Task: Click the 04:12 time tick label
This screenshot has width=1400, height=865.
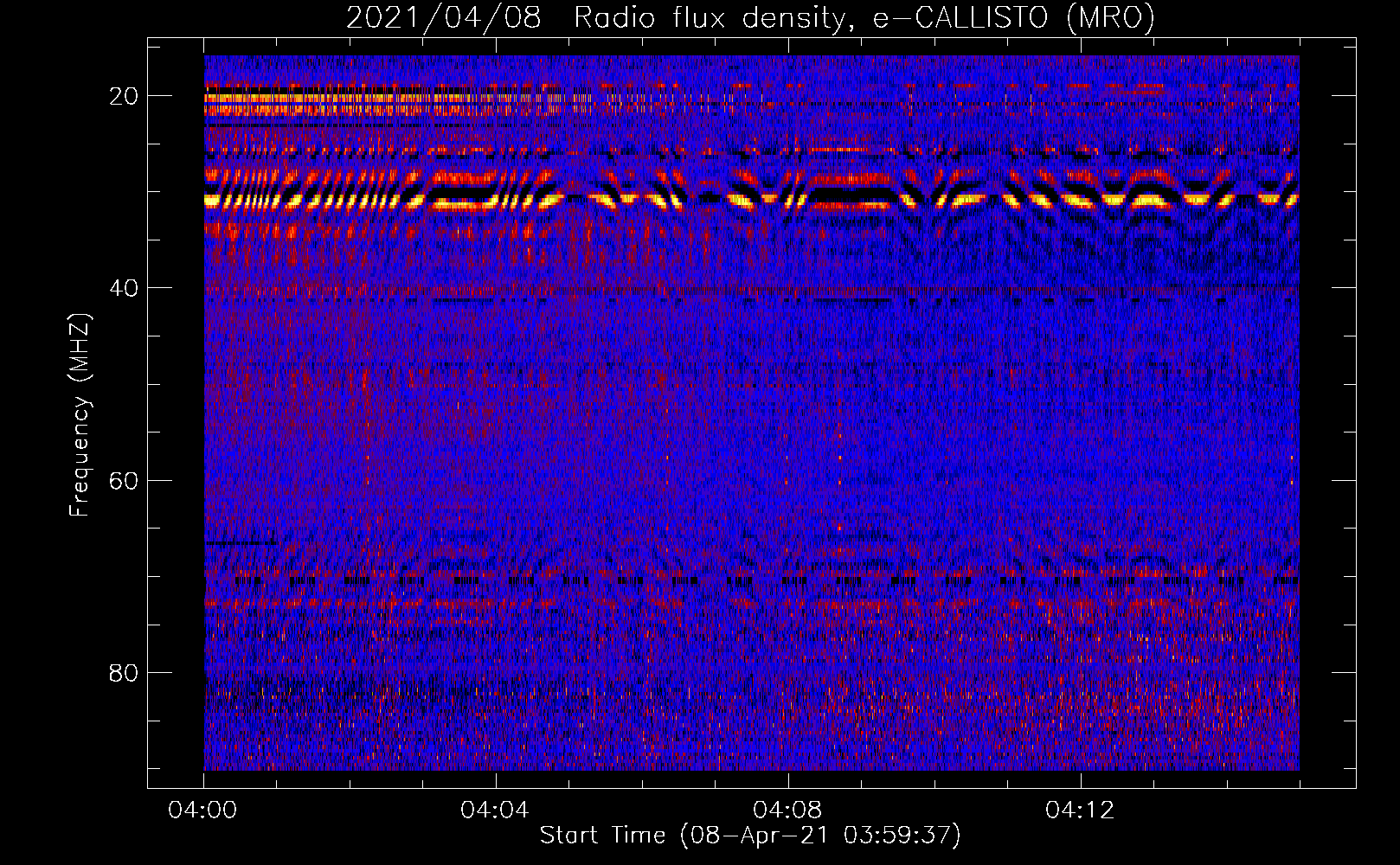Action: (x=1080, y=811)
